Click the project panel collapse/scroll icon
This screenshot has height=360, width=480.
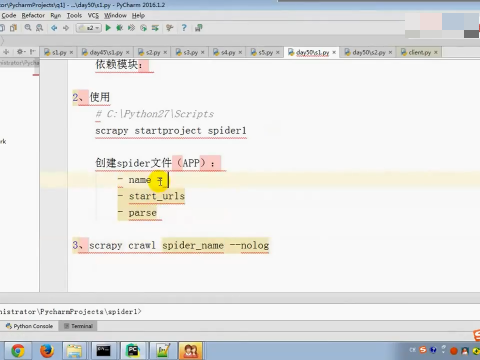6,52
